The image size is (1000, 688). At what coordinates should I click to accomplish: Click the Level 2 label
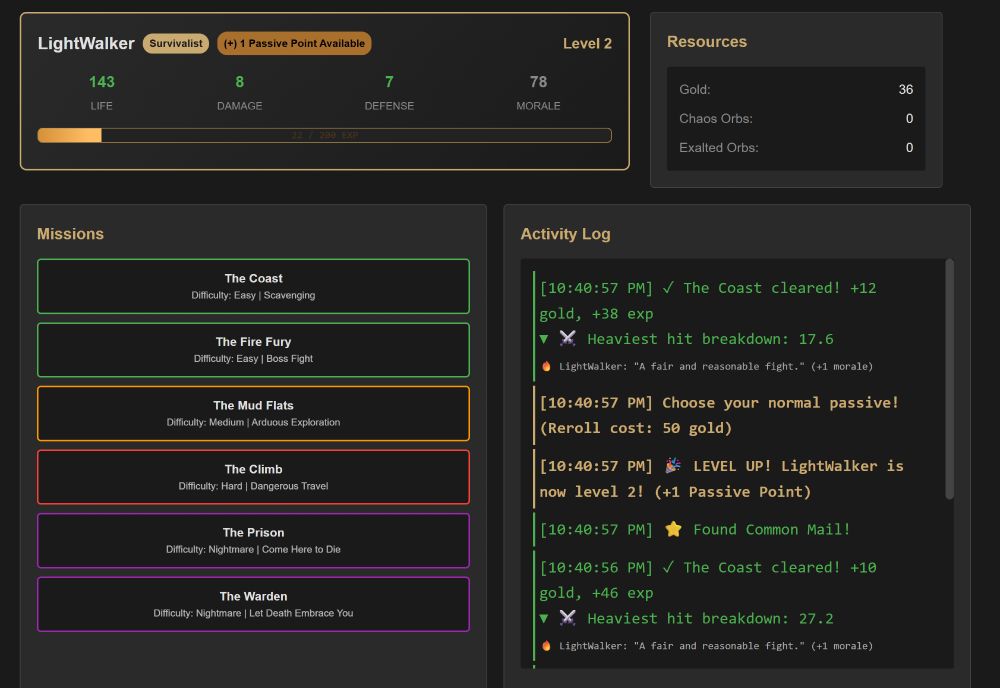click(x=587, y=43)
